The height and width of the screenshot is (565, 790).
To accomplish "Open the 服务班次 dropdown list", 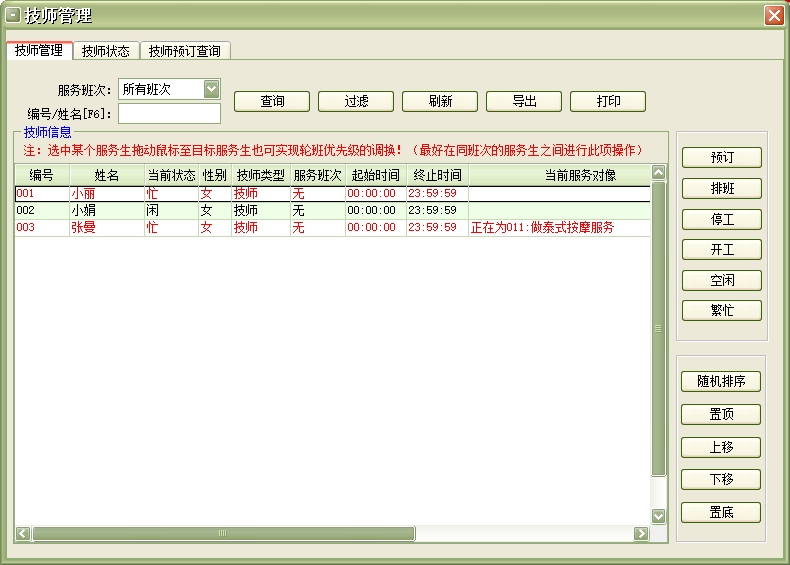I will [x=211, y=89].
